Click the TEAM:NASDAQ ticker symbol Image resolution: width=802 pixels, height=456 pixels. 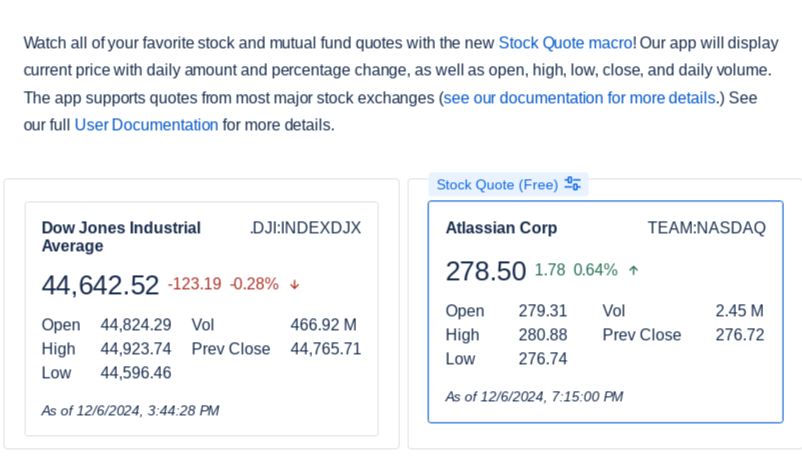706,228
